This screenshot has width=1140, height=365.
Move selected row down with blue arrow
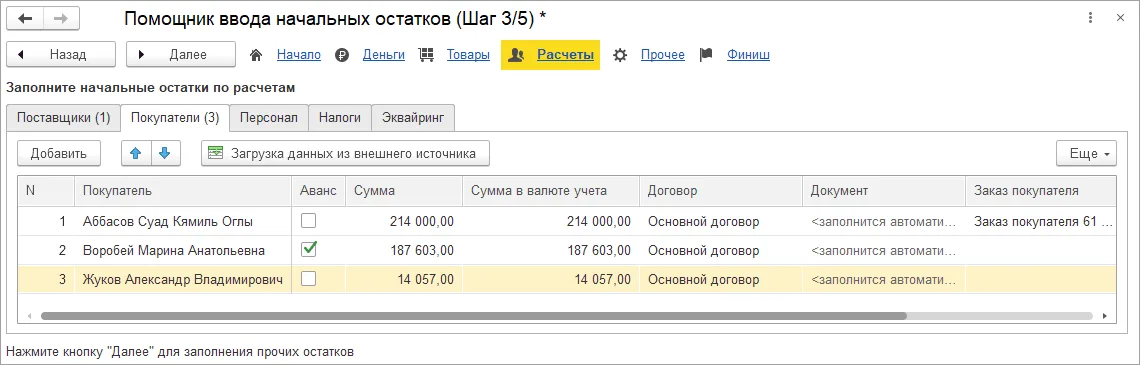click(x=165, y=153)
